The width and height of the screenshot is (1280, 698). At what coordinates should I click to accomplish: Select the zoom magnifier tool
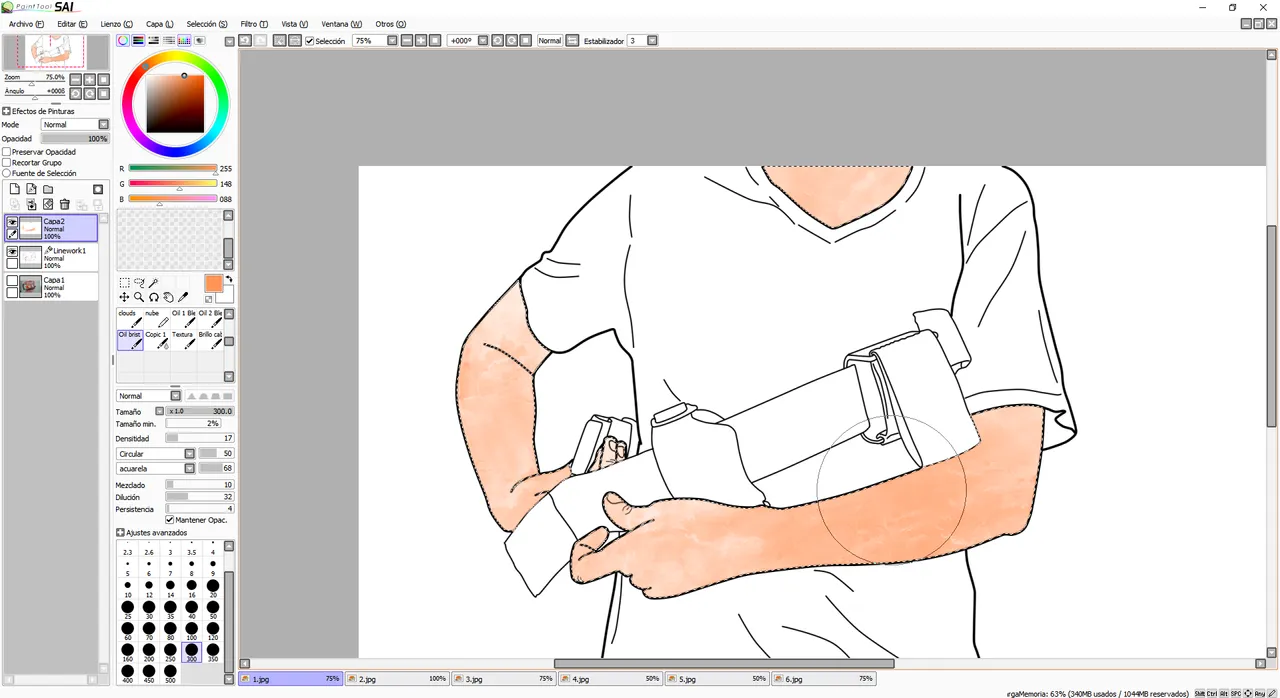tap(139, 297)
